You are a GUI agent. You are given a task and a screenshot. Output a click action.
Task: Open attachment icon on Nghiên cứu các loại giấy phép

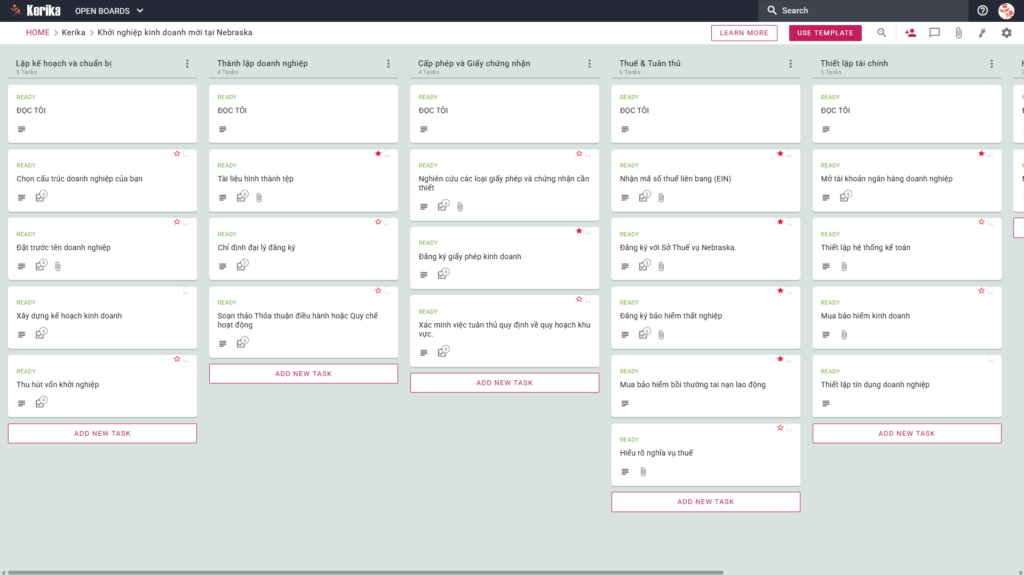coord(460,206)
